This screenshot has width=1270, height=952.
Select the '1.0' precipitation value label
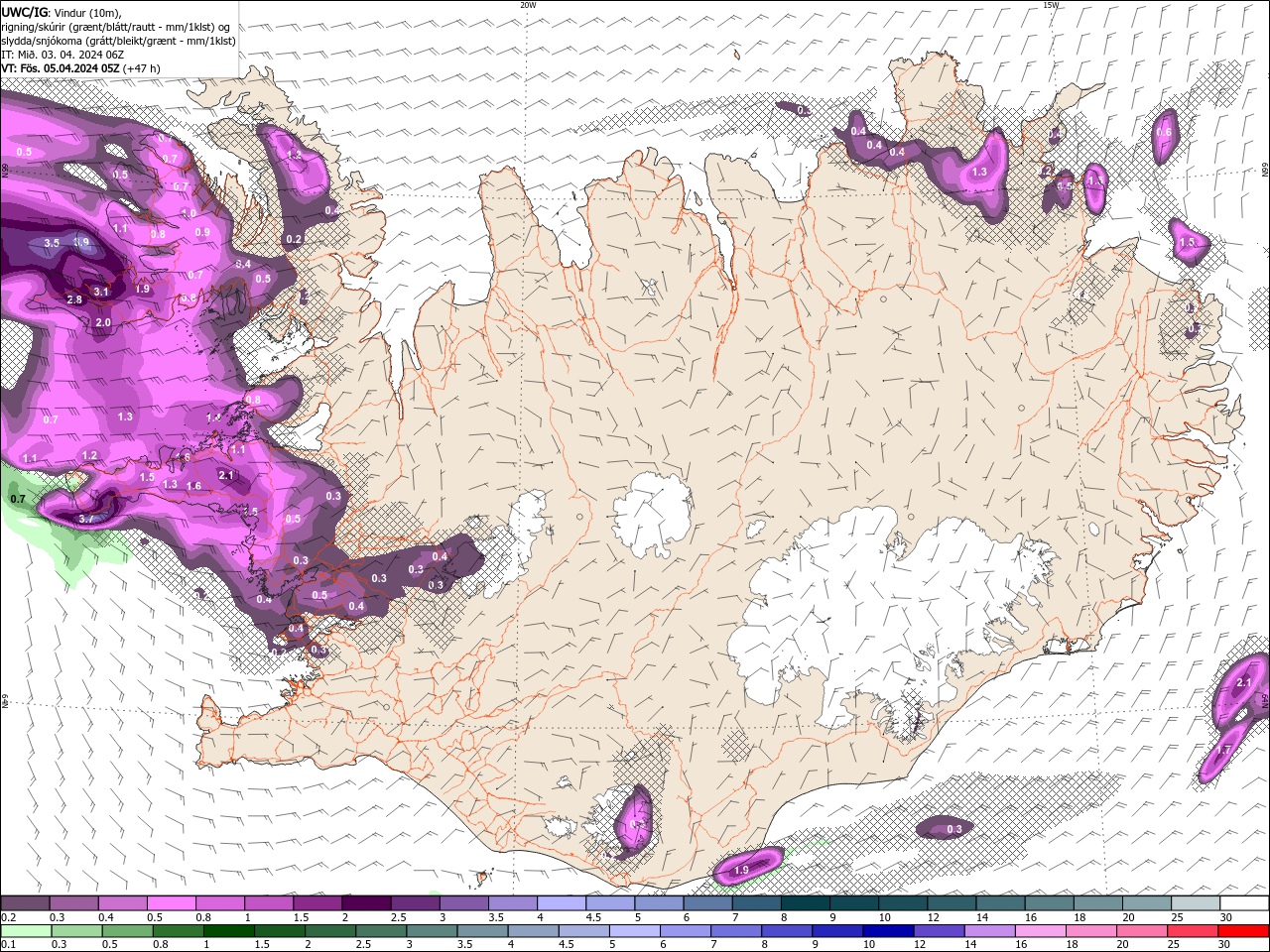tap(189, 213)
